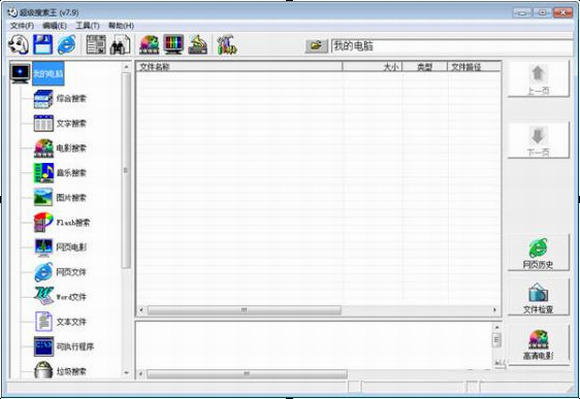
Task: Select 音乐搜索 in the sidebar tree
Action: (x=71, y=173)
